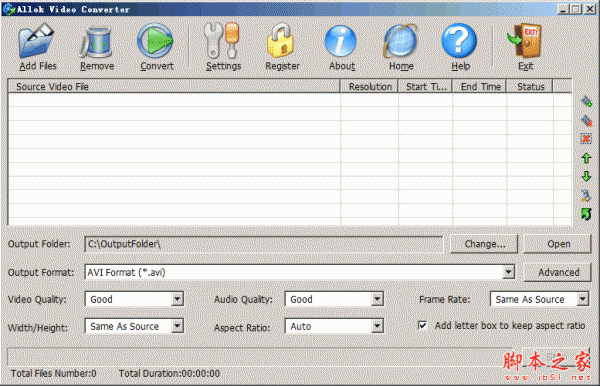Screen dimensions: 600x386
Task: Click the Exit door icon
Action: (x=525, y=40)
